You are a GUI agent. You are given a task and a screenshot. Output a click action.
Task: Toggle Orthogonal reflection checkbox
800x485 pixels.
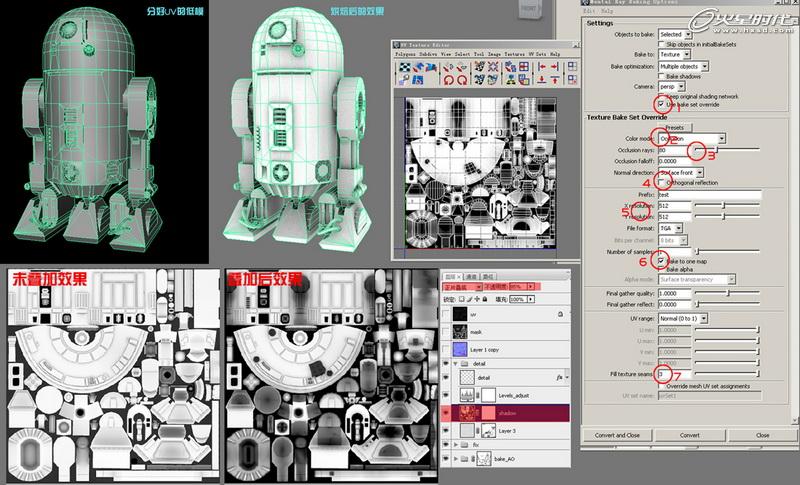(661, 183)
